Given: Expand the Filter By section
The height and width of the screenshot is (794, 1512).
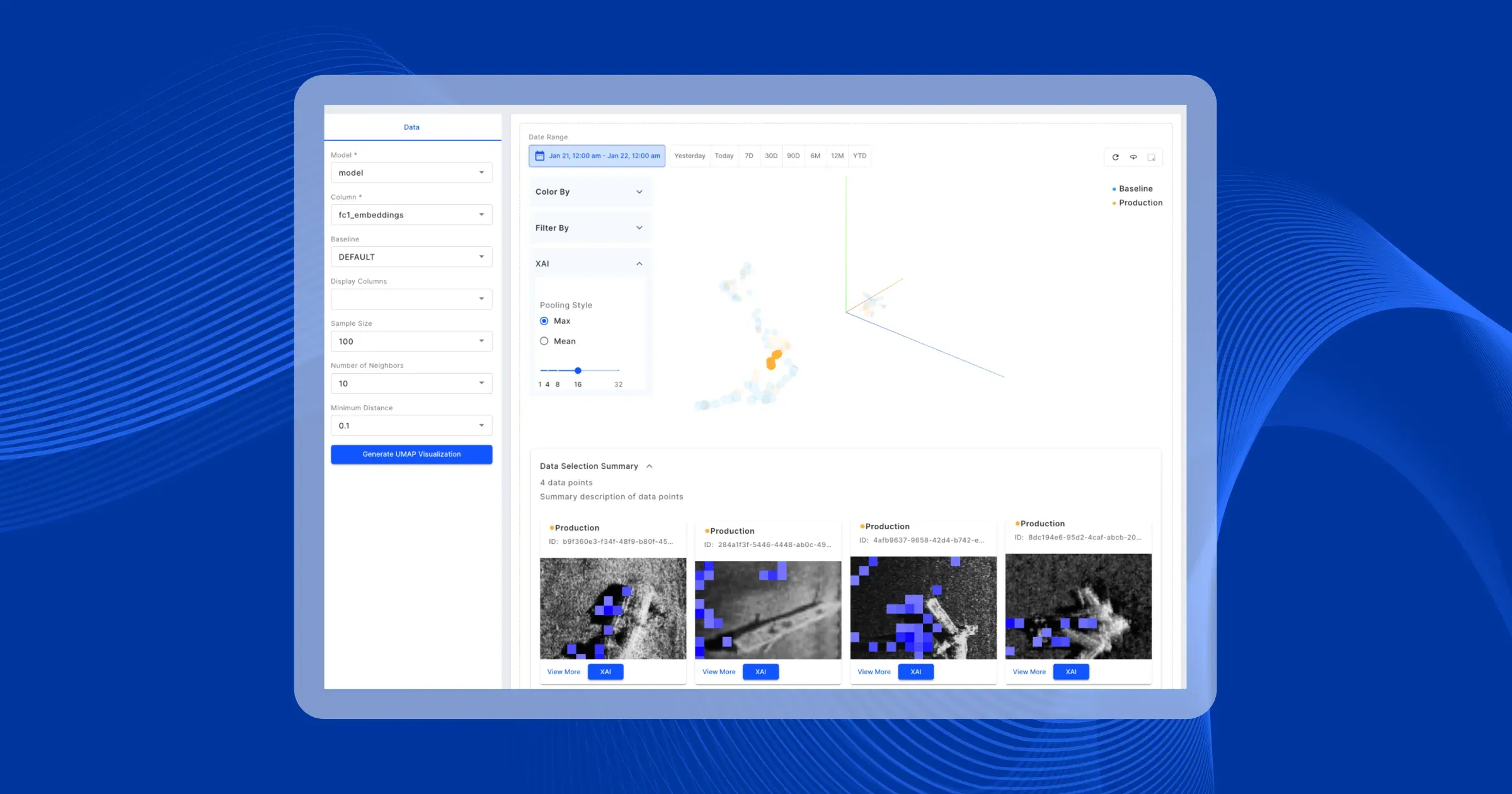Looking at the screenshot, I should tap(590, 227).
